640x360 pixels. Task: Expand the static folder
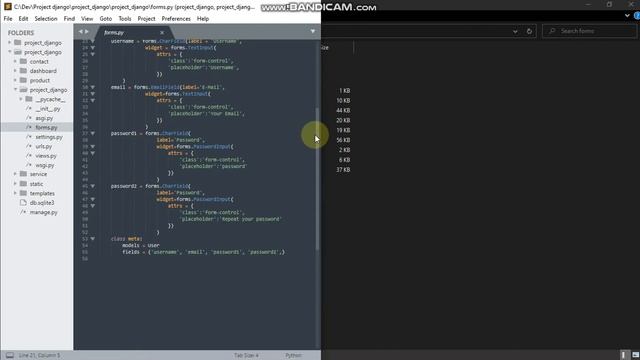click(x=15, y=184)
